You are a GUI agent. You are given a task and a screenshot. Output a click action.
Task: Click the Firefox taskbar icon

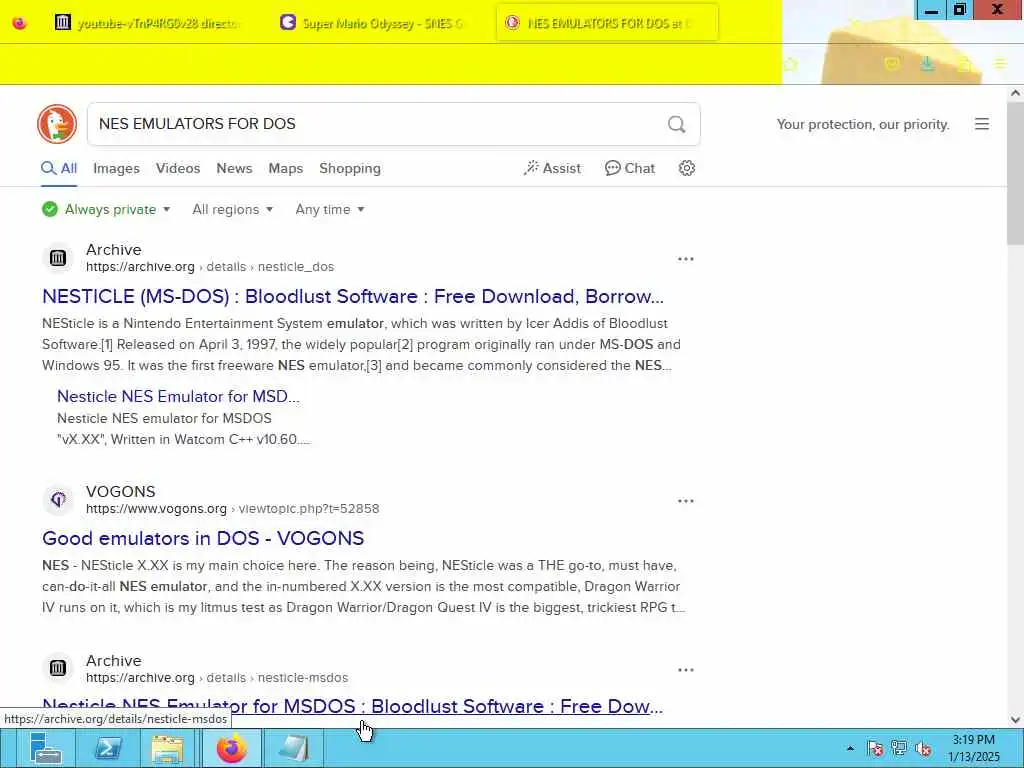231,748
